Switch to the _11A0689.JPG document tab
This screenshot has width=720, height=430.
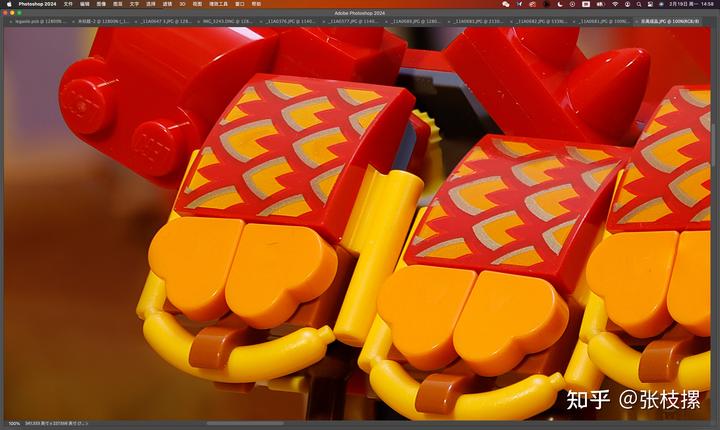[x=416, y=22]
